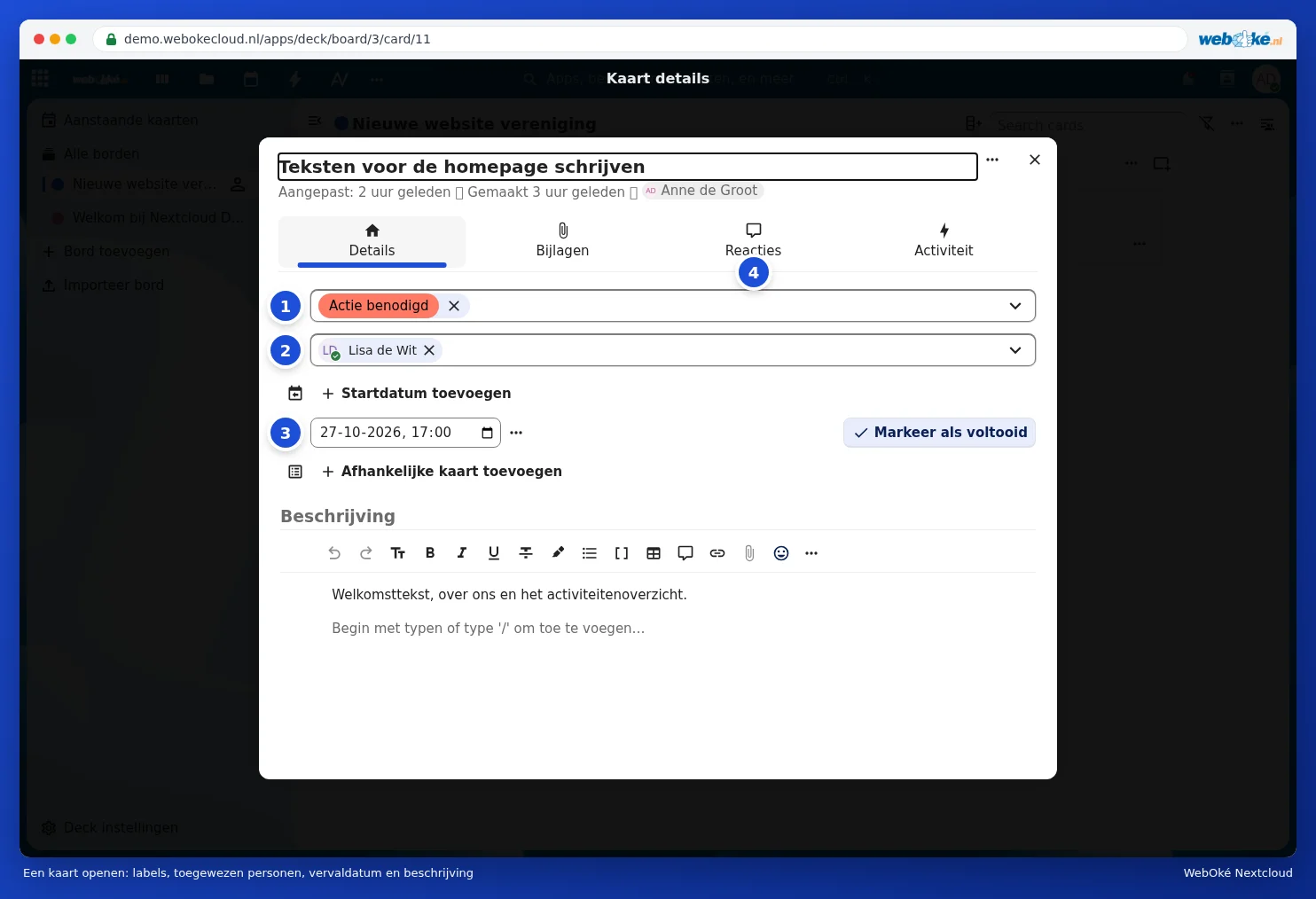Viewport: 1316px width, 899px height.
Task: Click Afhankelijke kaart toevoegen
Action: [442, 472]
